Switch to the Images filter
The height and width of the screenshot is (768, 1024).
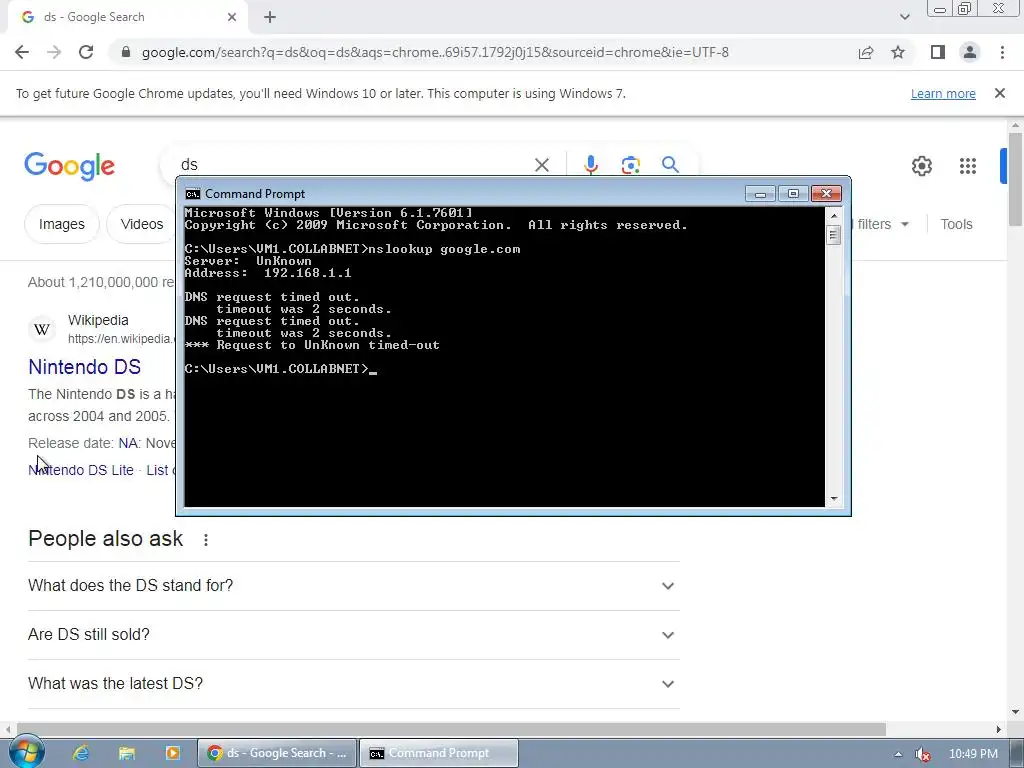[x=61, y=224]
